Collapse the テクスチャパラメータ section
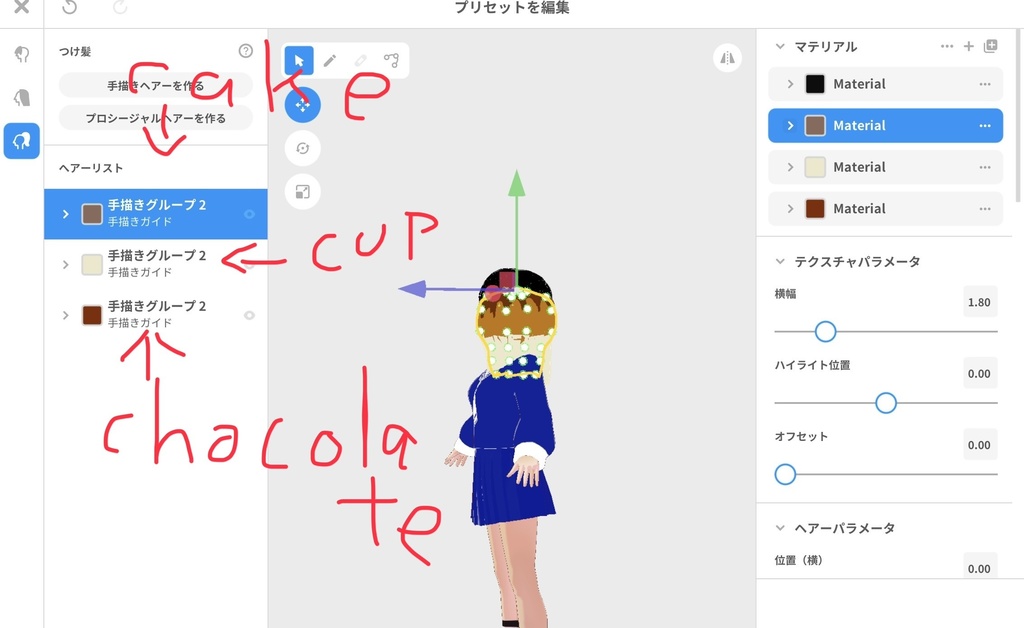 click(779, 260)
